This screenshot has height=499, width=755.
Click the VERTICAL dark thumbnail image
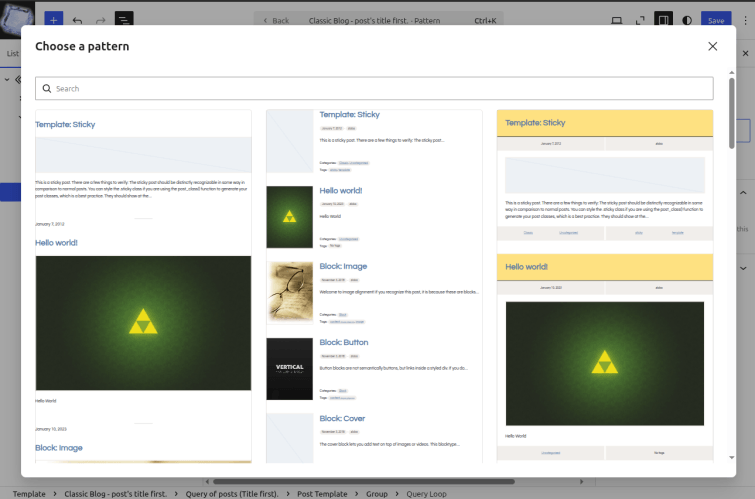(x=289, y=369)
